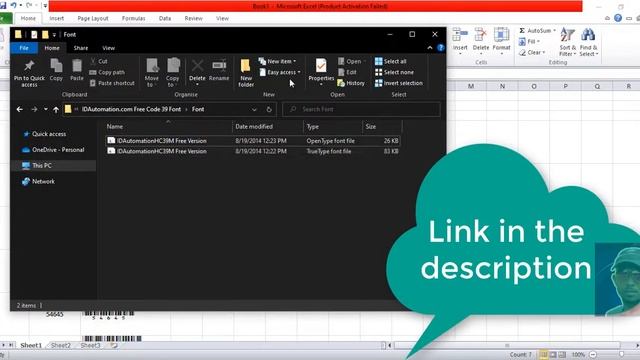640x360 pixels.
Task: Choose Copy path in Explorer ribbon
Action: pos(107,72)
